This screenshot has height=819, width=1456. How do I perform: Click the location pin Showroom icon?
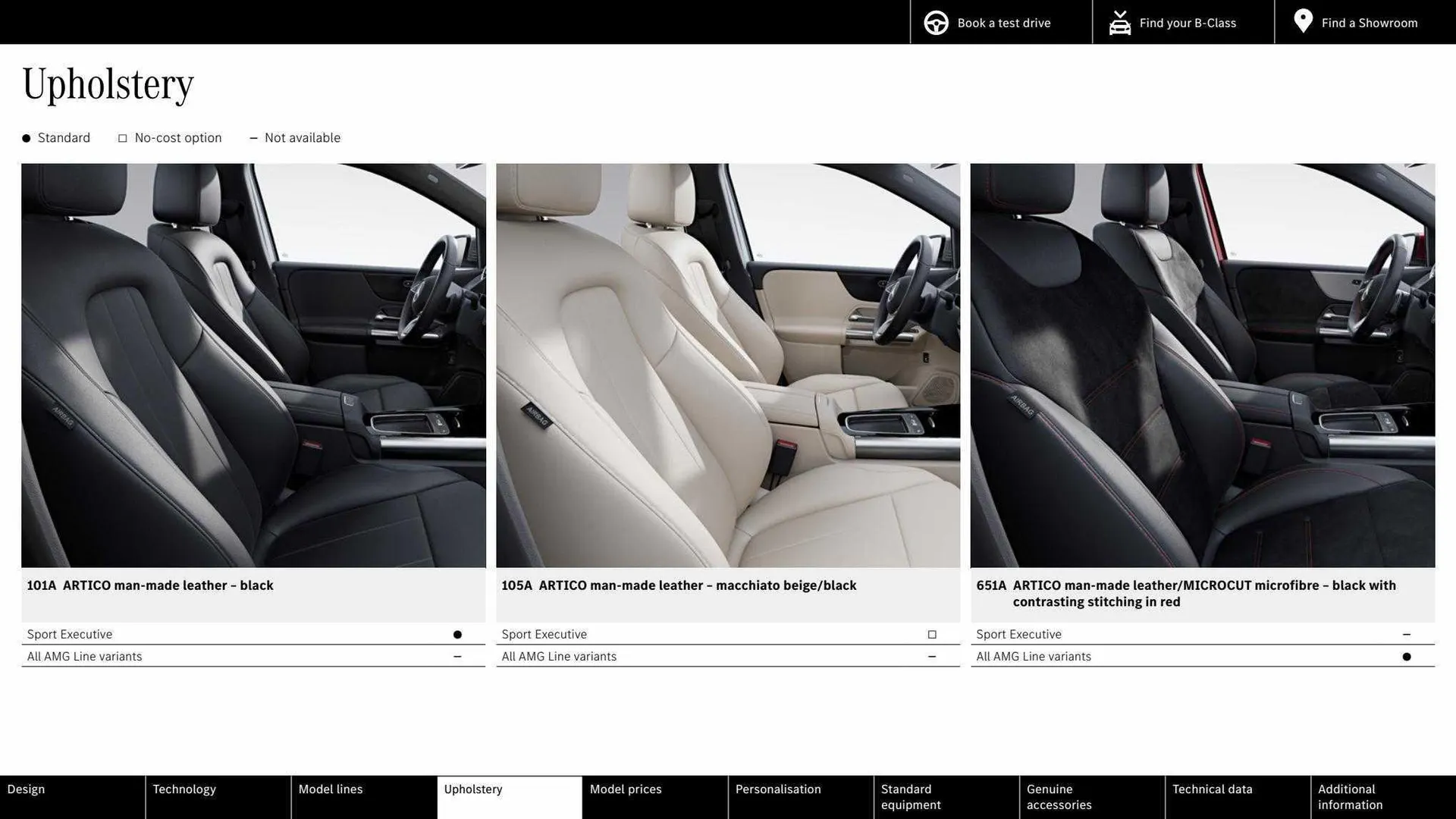[1303, 21]
